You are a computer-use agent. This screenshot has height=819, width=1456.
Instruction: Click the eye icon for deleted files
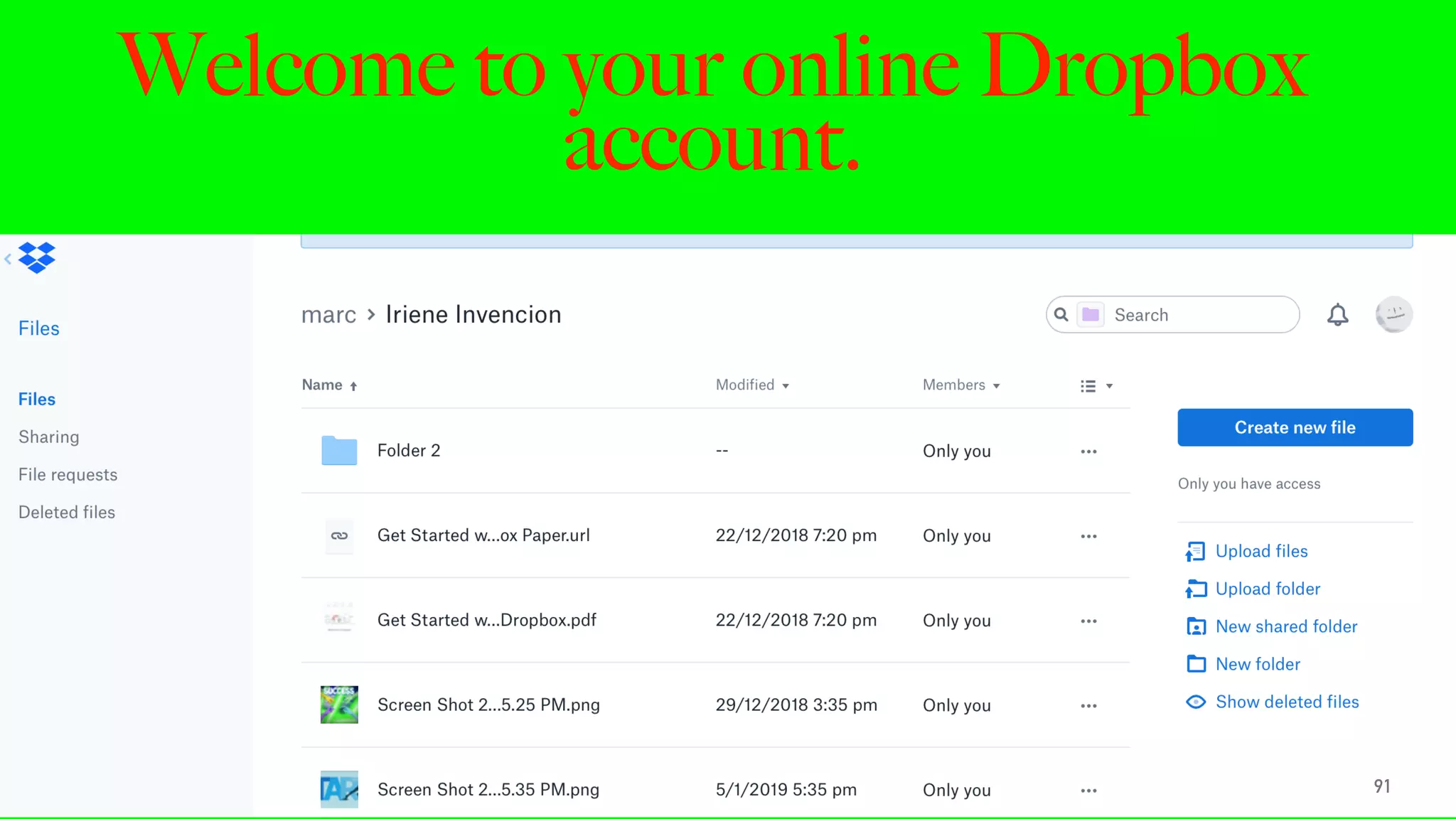tap(1196, 702)
